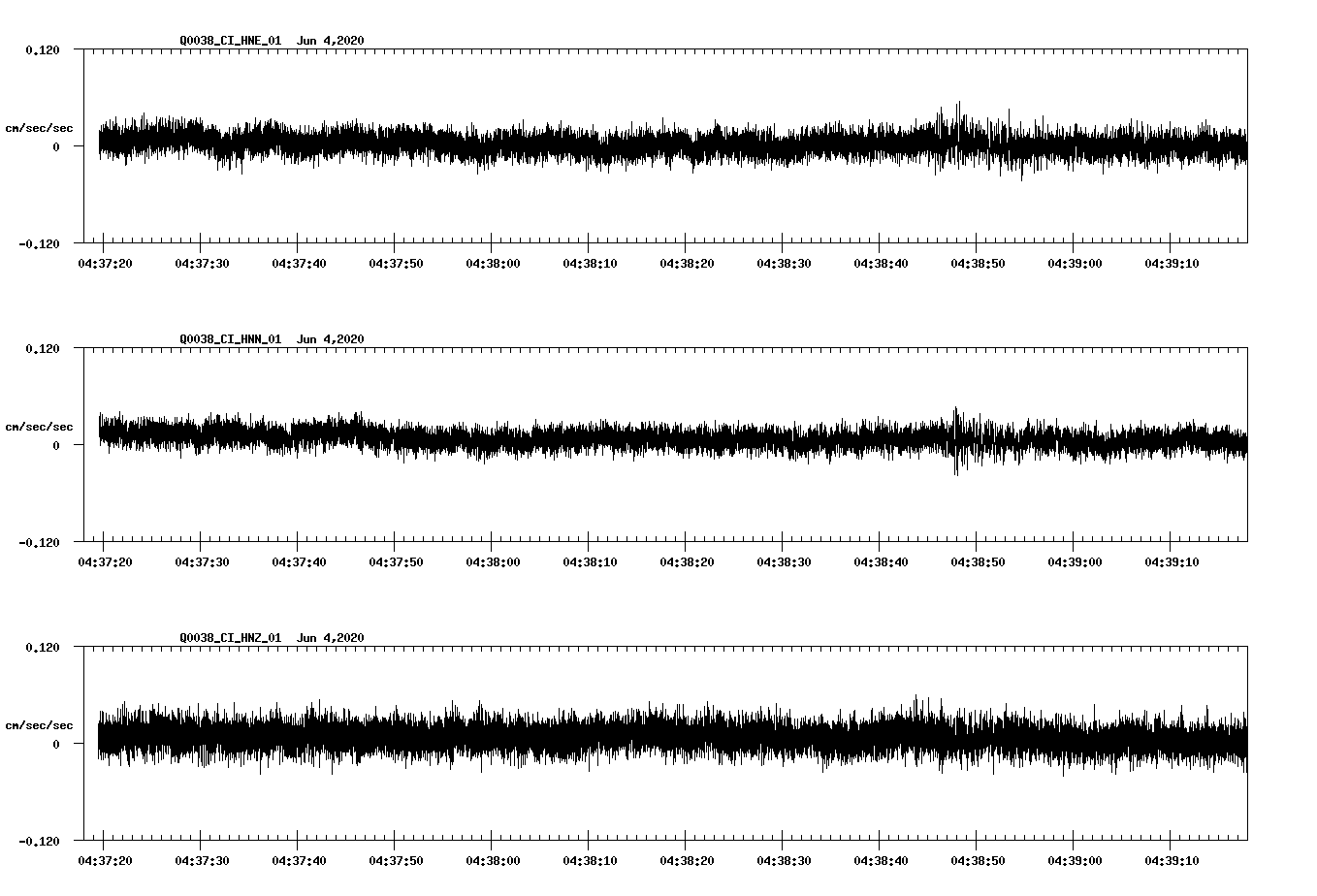Click 04:38:00 time label on HNZ axis
Viewport: 1317px width, 896px height.
pos(493,860)
